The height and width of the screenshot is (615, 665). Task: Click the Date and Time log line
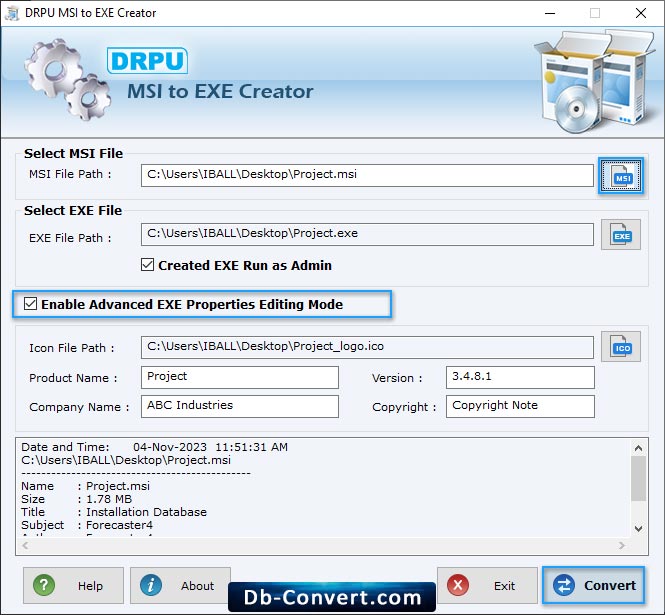click(154, 447)
